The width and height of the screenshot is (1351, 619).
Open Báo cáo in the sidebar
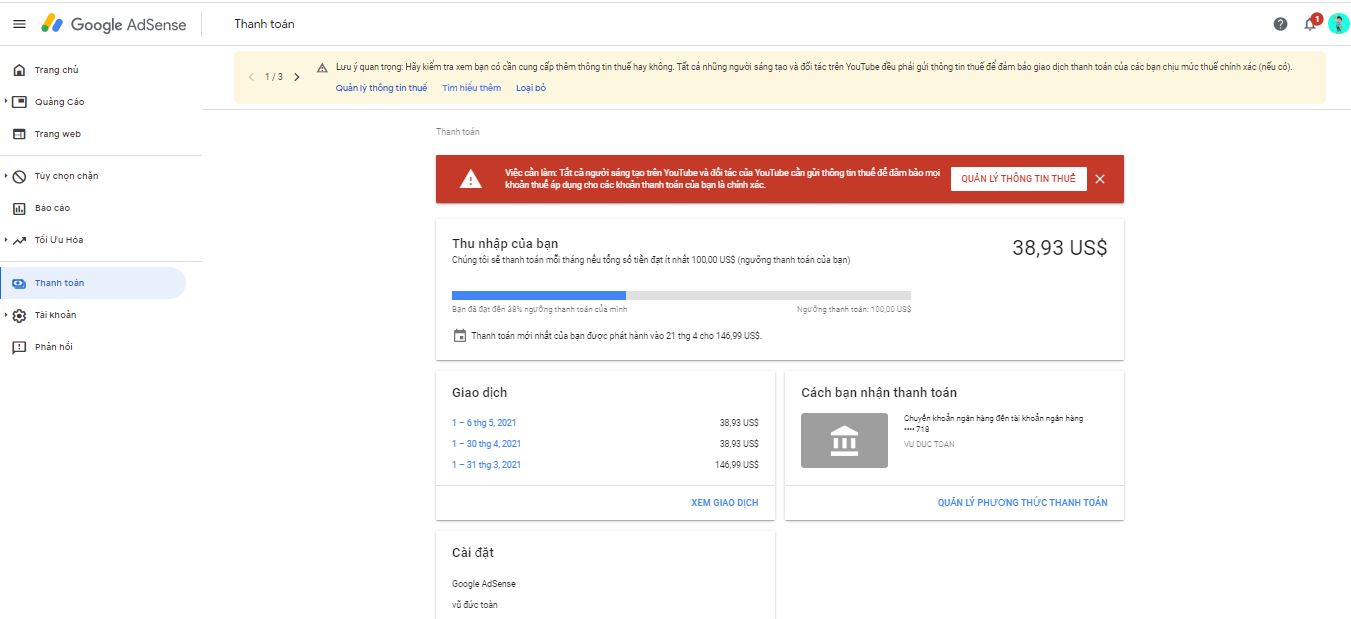coord(52,208)
